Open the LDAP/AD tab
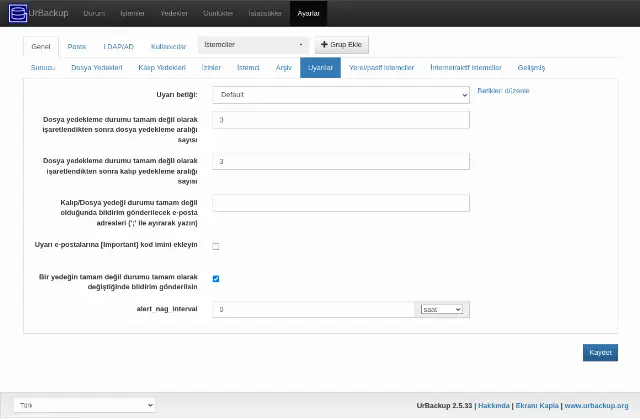This screenshot has width=640, height=420. 118,47
